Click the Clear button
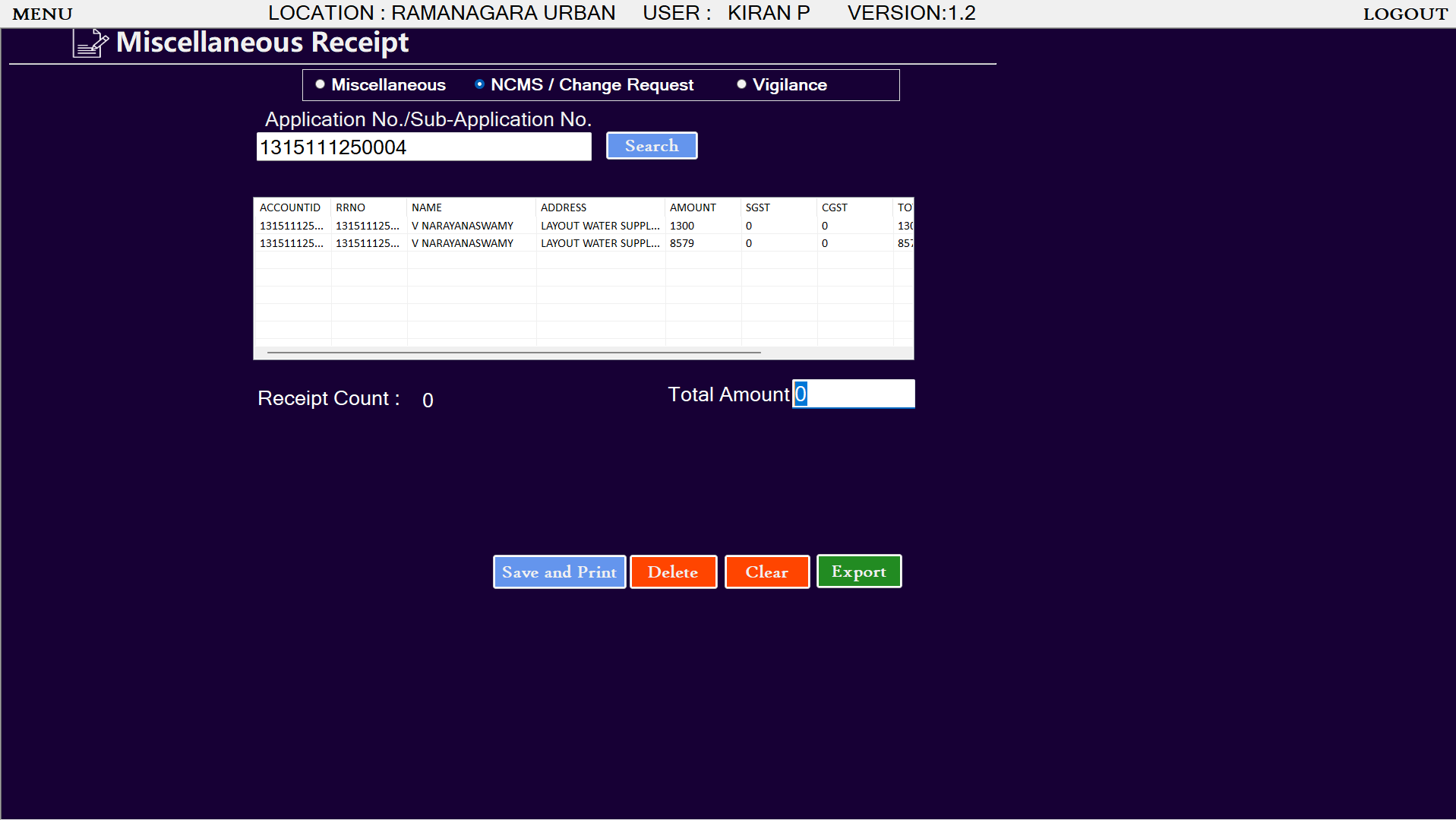 point(767,572)
